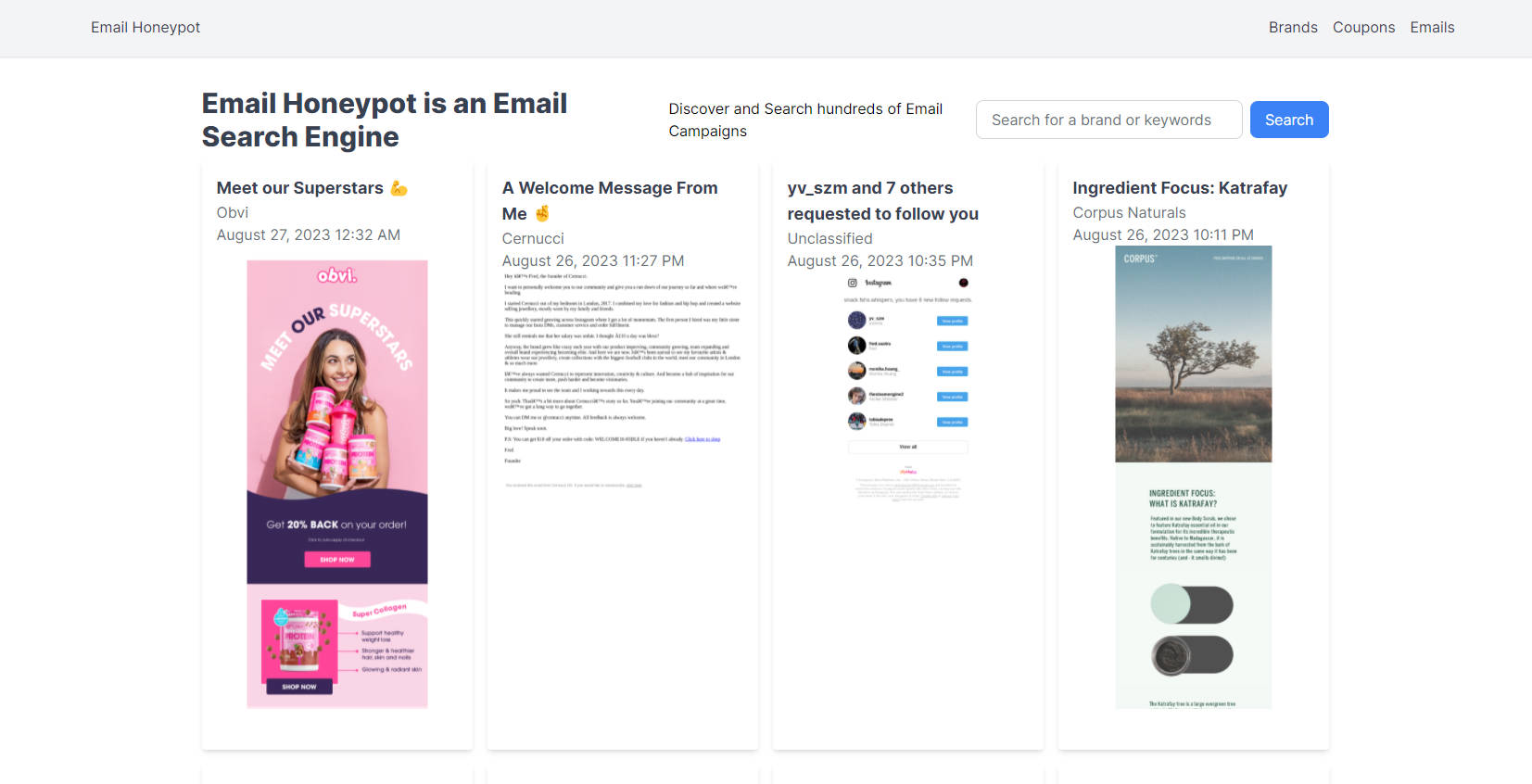Open 'yv_szm and 7 others requested' email
The height and width of the screenshot is (784, 1532).
(x=883, y=201)
